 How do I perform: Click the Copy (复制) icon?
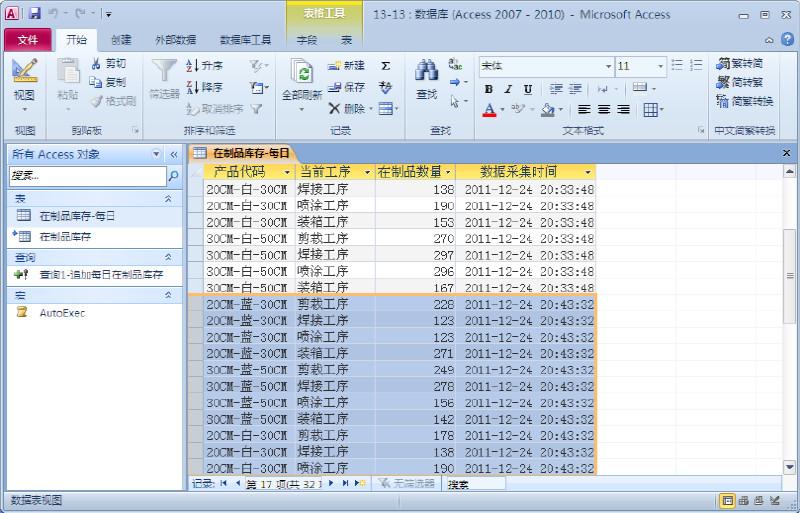pos(95,82)
